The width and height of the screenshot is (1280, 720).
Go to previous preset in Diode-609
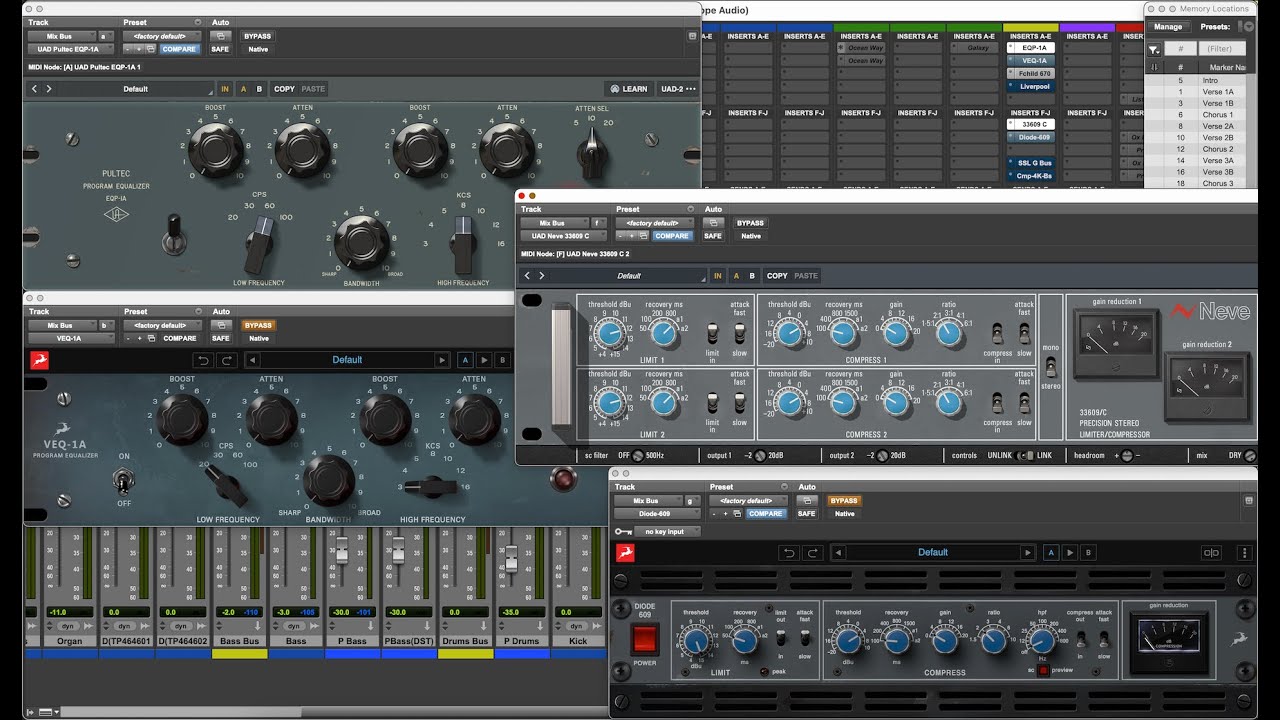839,552
